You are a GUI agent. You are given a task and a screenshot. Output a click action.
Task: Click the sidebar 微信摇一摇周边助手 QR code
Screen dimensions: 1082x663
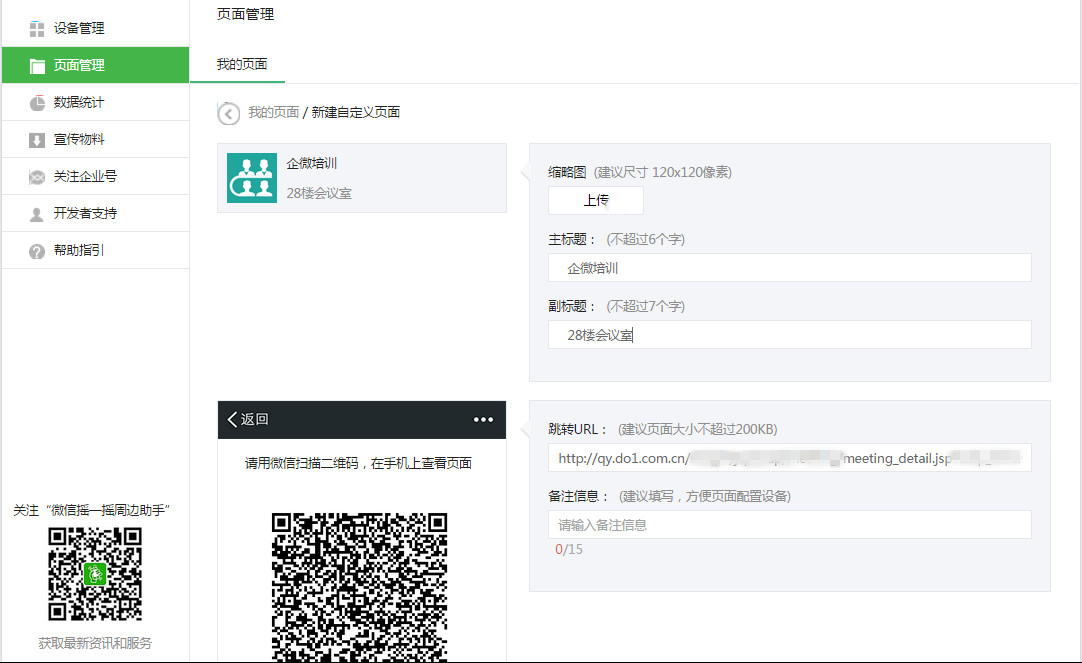click(95, 574)
